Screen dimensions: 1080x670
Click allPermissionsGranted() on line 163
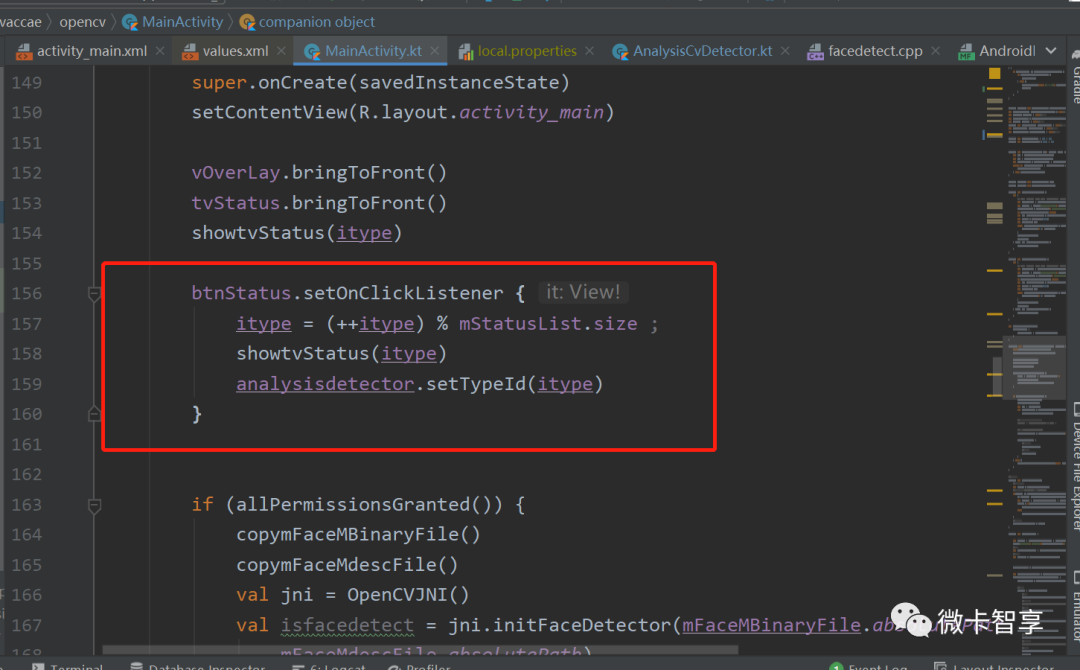pyautogui.click(x=368, y=505)
